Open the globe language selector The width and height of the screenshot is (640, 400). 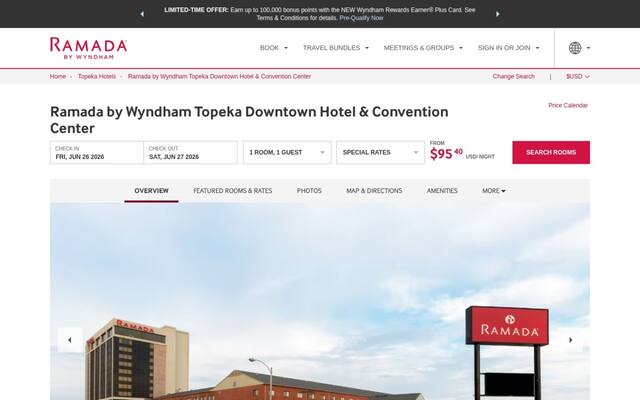tap(579, 48)
